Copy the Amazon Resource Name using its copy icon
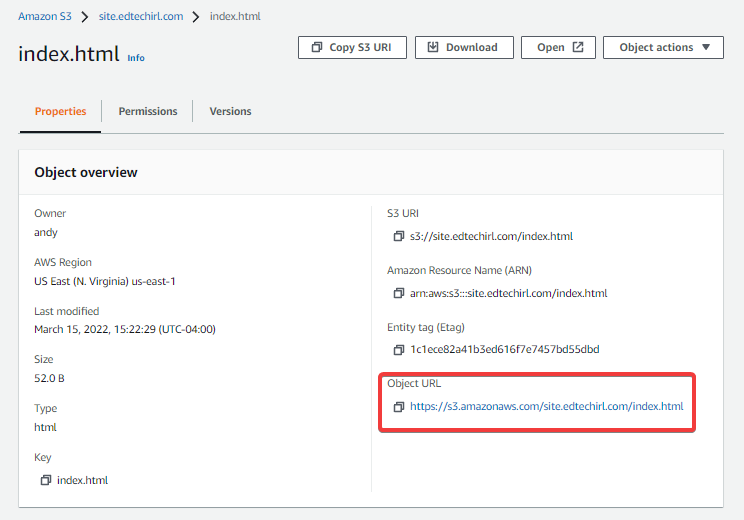Image resolution: width=744 pixels, height=520 pixels. click(x=399, y=293)
